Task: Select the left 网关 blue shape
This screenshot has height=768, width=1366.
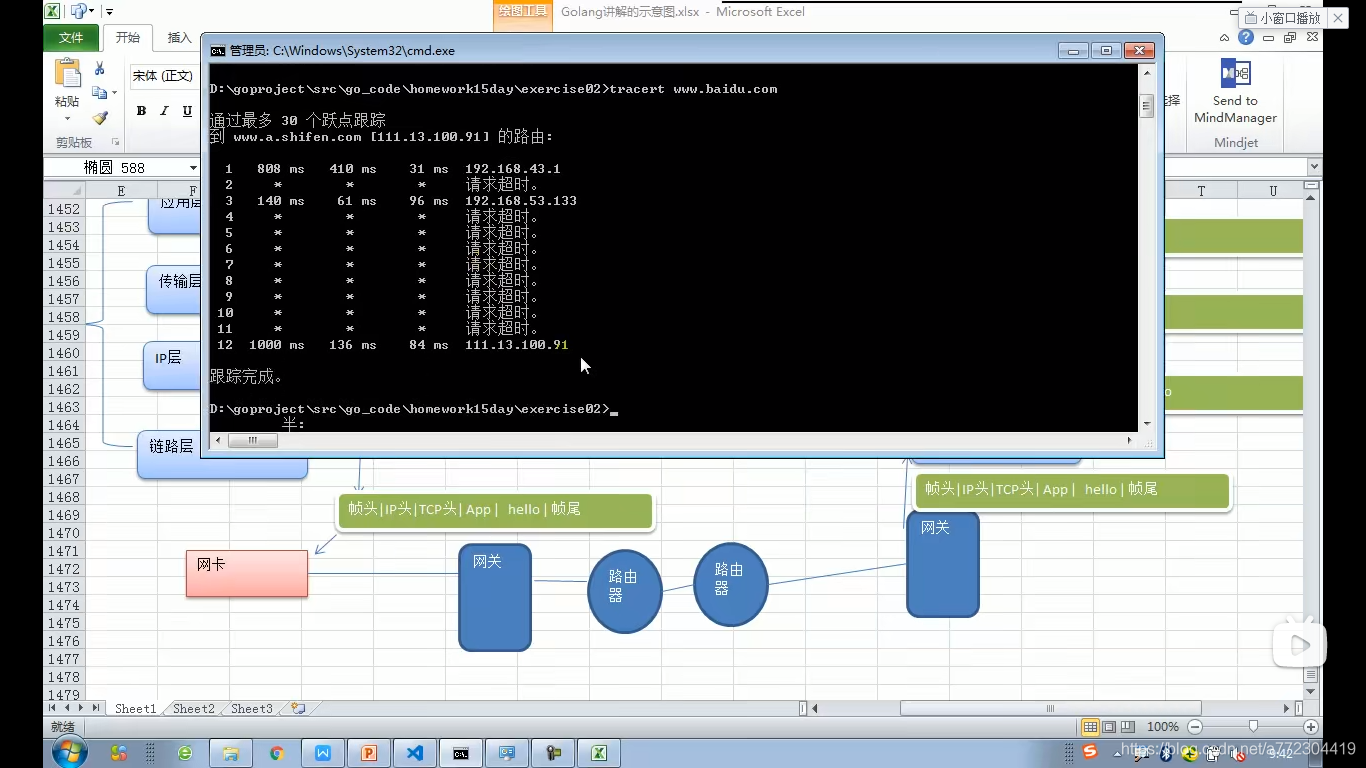Action: (495, 597)
